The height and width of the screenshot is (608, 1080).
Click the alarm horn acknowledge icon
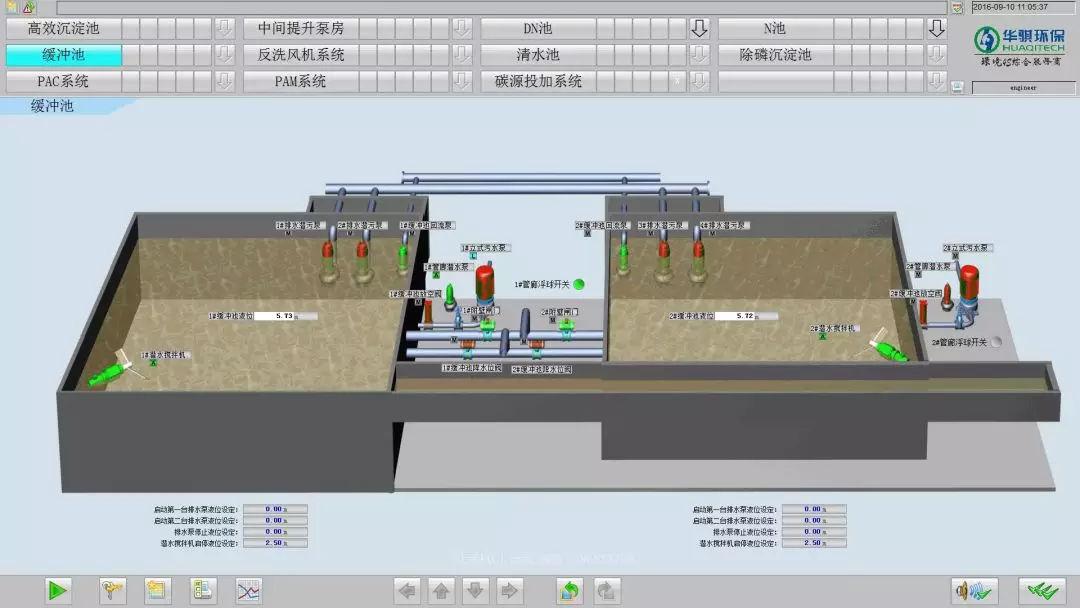(x=975, y=591)
